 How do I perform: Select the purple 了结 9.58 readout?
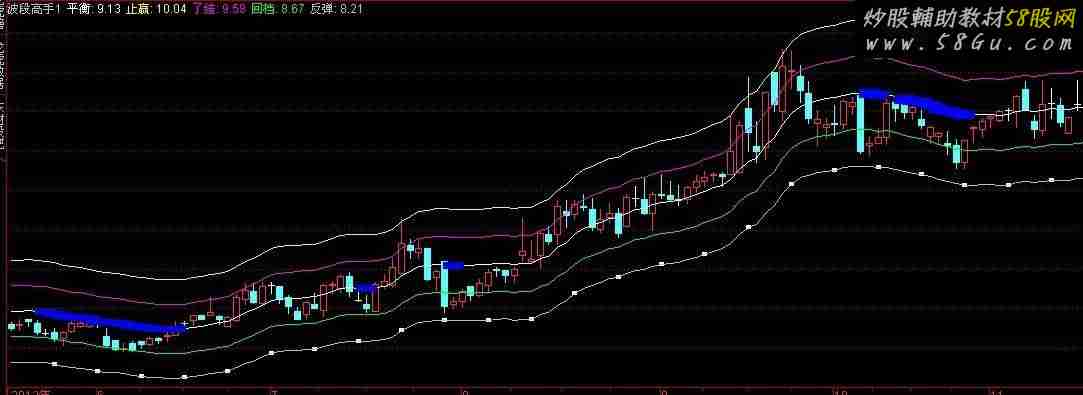(219, 8)
